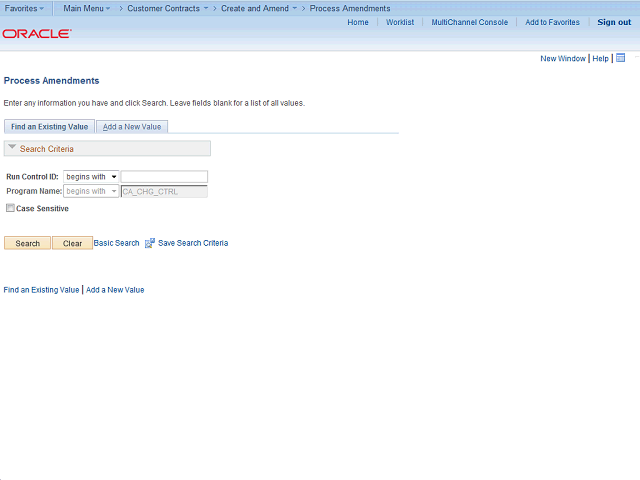The image size is (640, 480).
Task: Click the Process Amendments page heading
Action: 51,81
